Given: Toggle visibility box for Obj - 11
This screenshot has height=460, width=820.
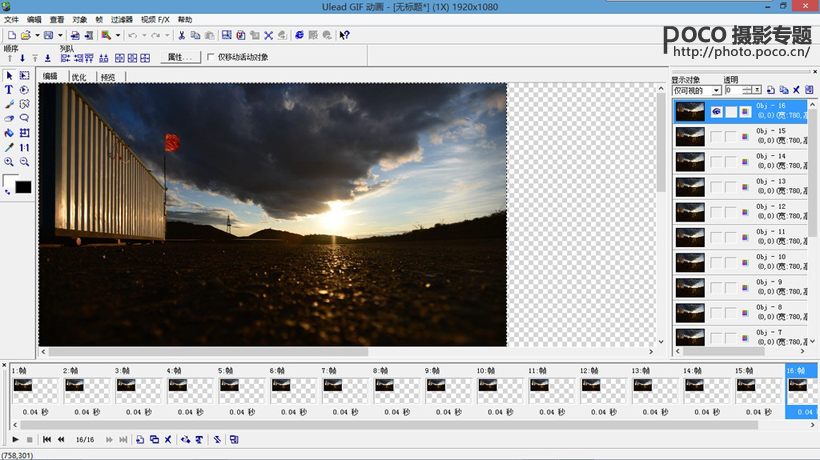Looking at the screenshot, I should click(x=716, y=237).
